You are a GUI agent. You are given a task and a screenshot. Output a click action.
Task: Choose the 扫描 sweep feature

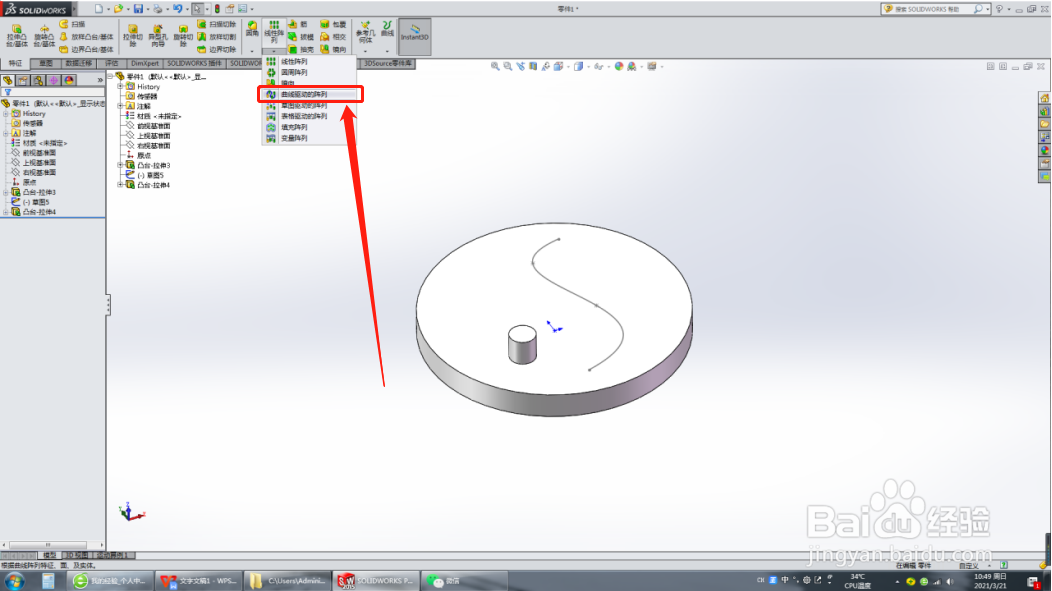tap(72, 24)
